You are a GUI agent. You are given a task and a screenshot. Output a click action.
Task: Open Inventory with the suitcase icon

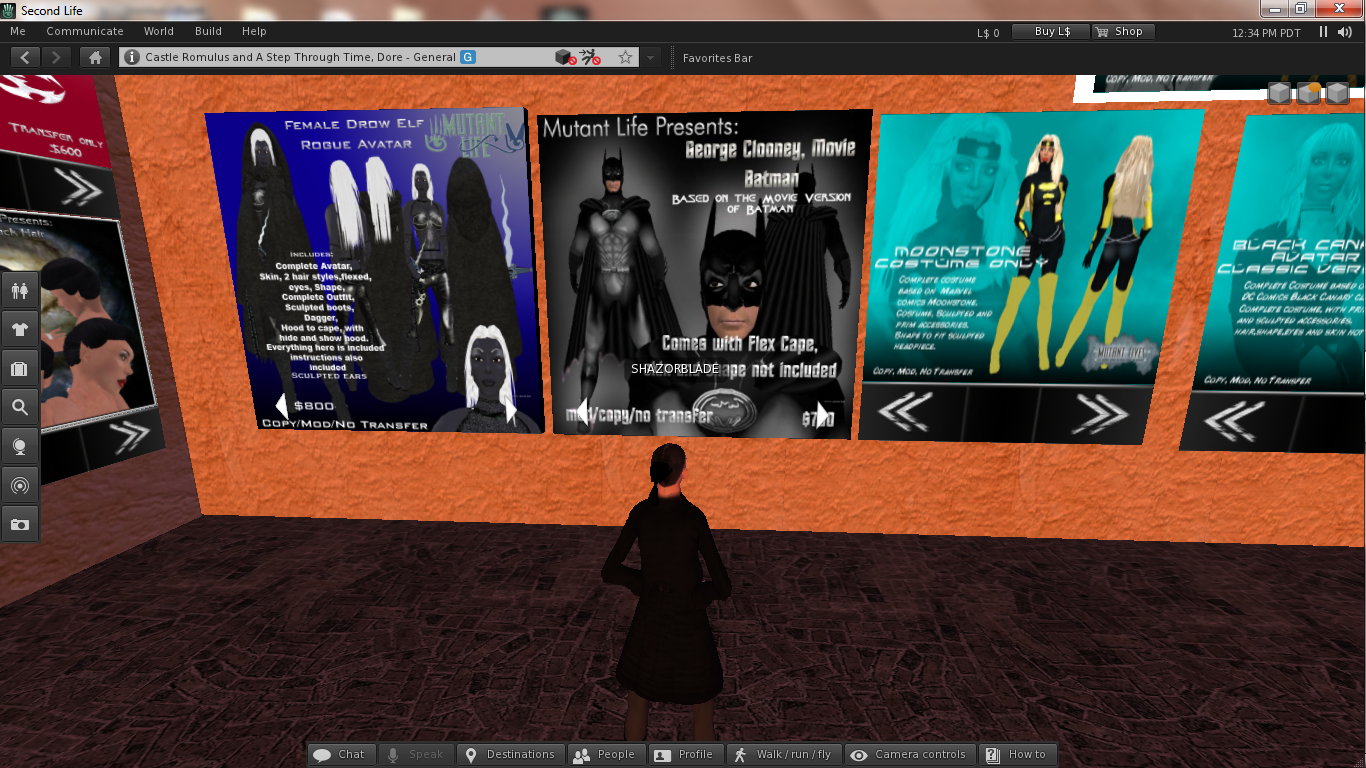coord(20,368)
